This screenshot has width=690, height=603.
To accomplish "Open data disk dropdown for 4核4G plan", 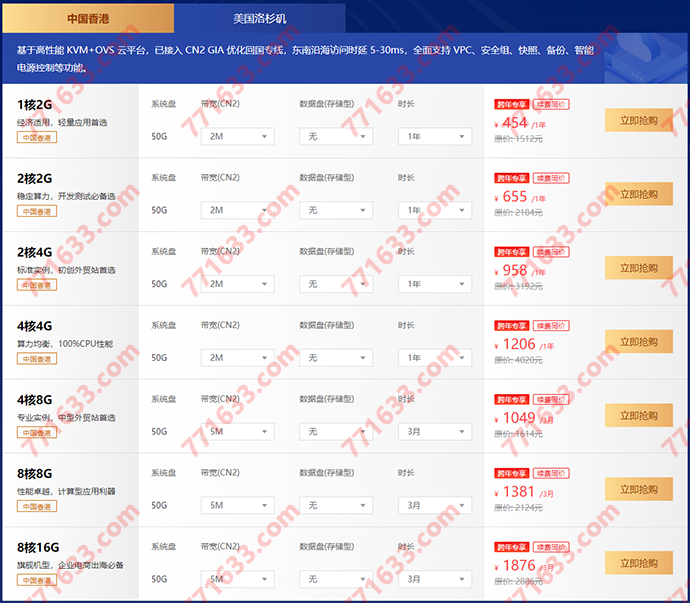I will coord(336,358).
